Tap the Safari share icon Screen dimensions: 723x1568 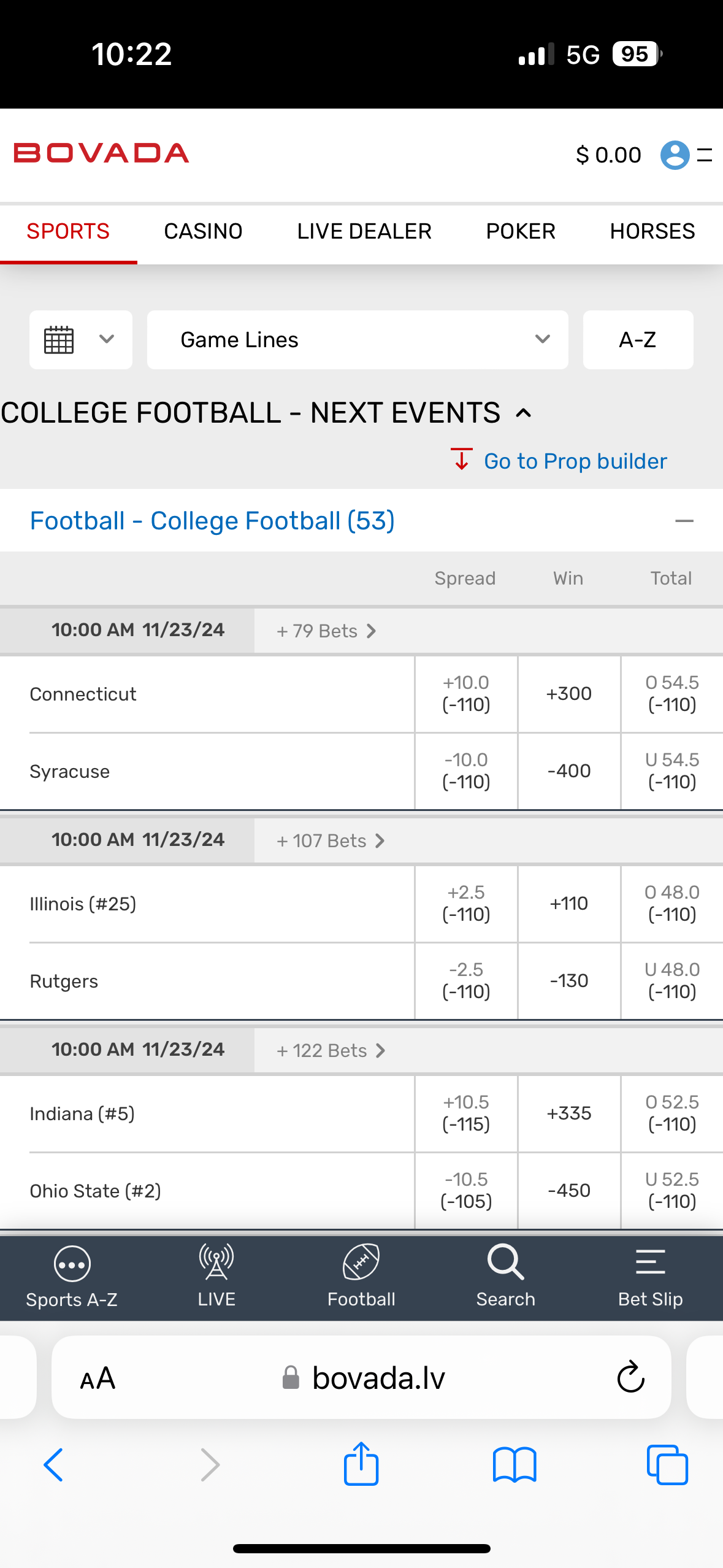(361, 1464)
